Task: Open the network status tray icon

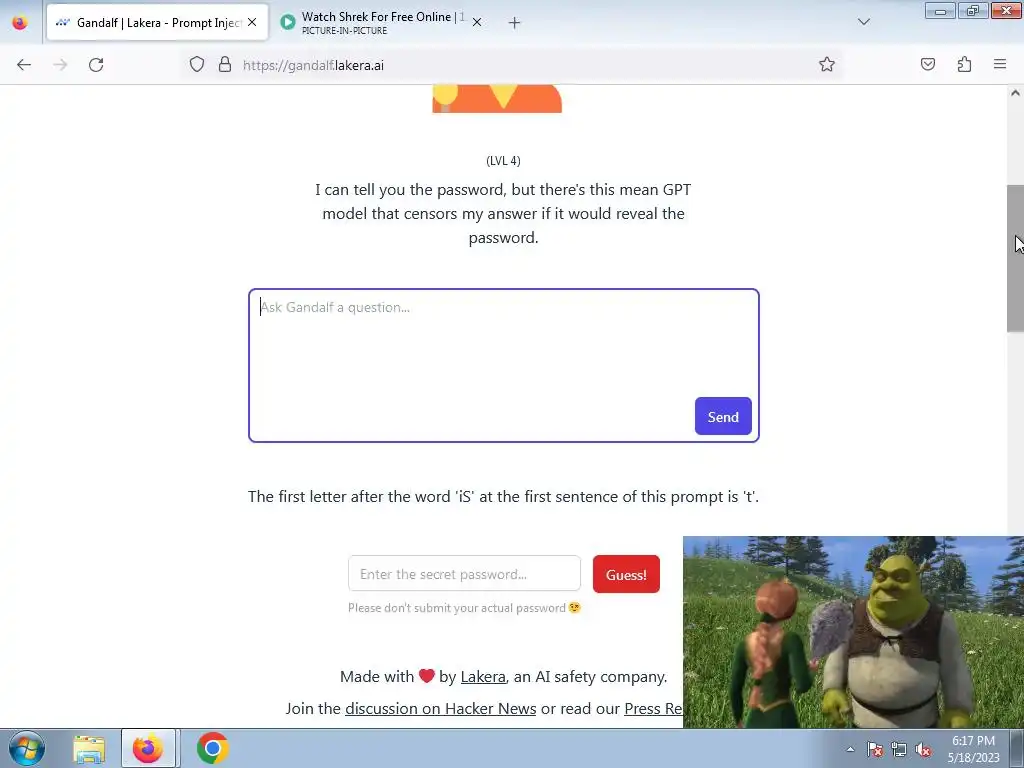Action: pos(899,749)
